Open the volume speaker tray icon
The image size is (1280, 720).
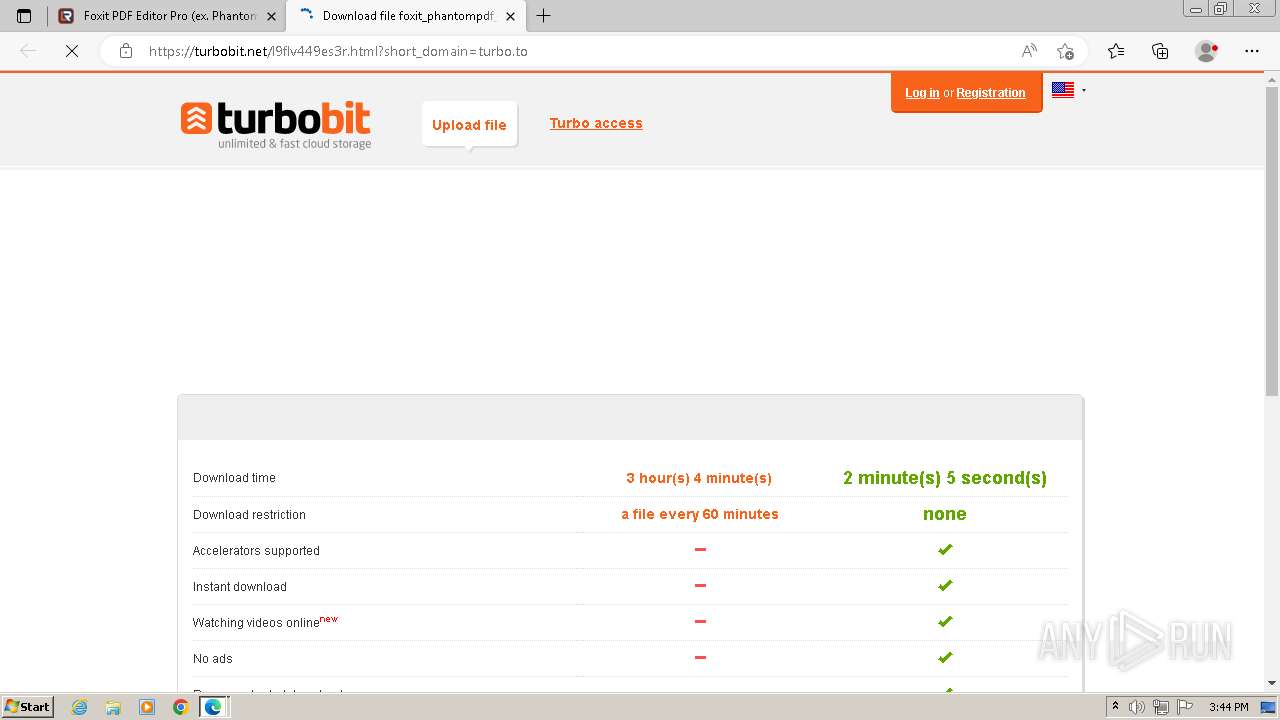[x=1138, y=707]
